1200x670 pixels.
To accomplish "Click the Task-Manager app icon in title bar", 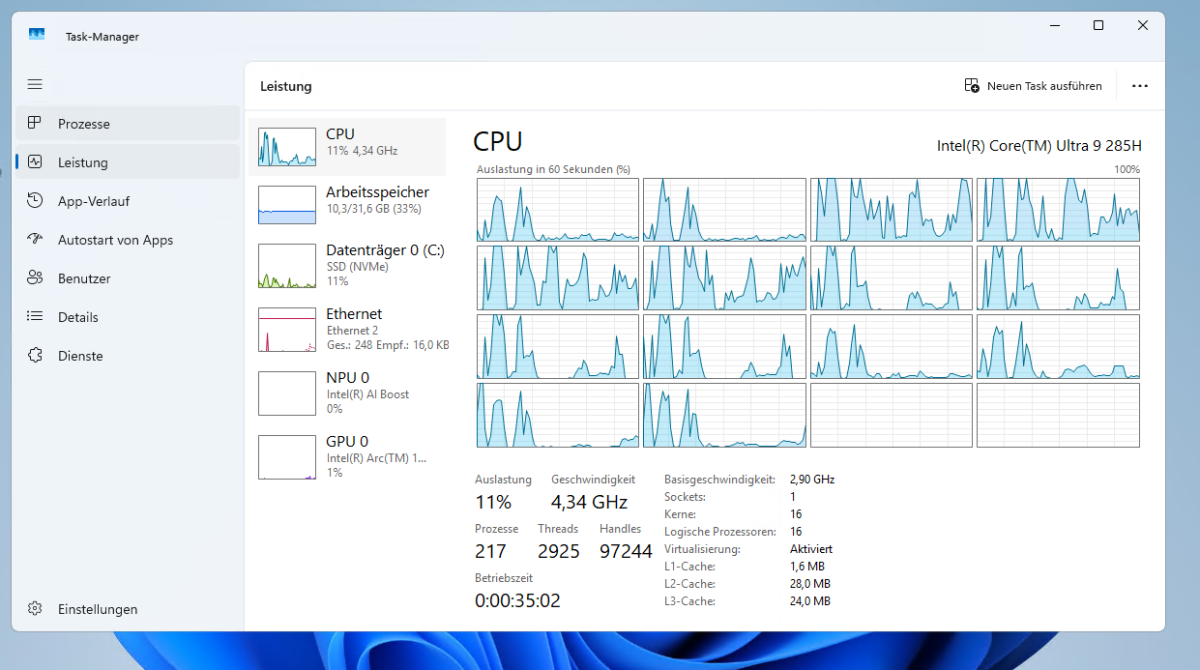I will [37, 35].
